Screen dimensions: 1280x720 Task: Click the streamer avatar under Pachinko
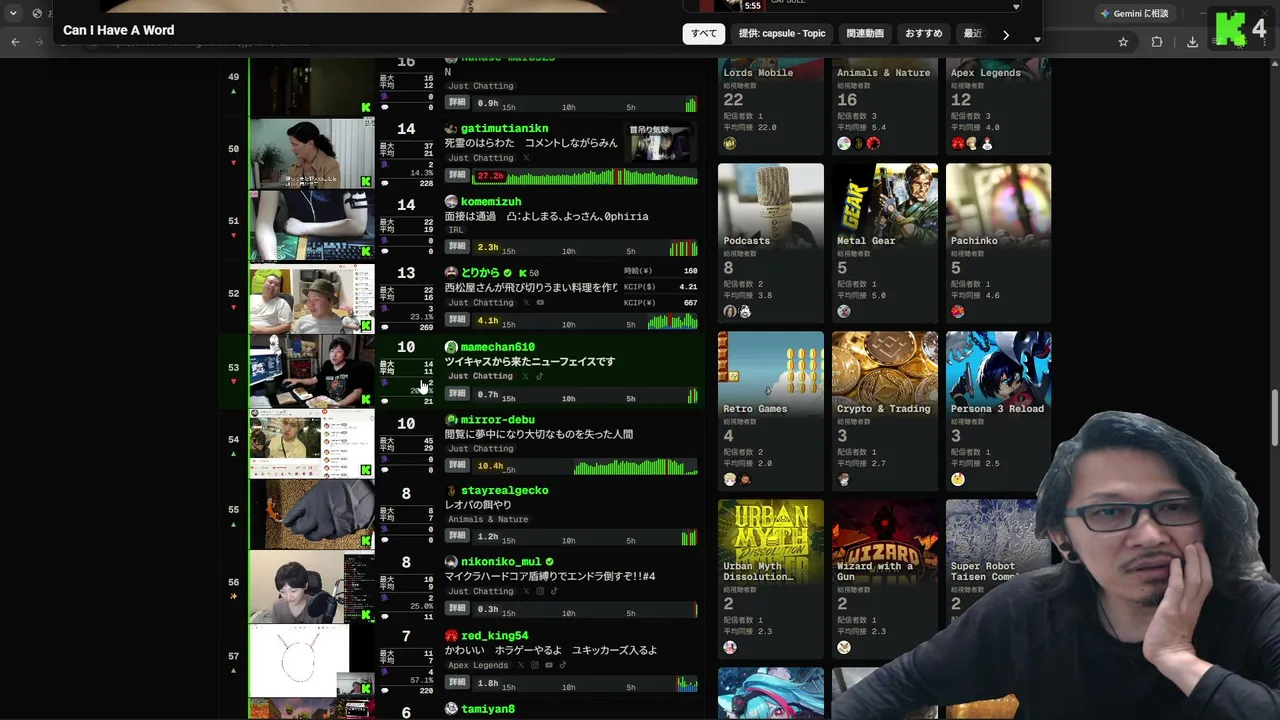[958, 311]
